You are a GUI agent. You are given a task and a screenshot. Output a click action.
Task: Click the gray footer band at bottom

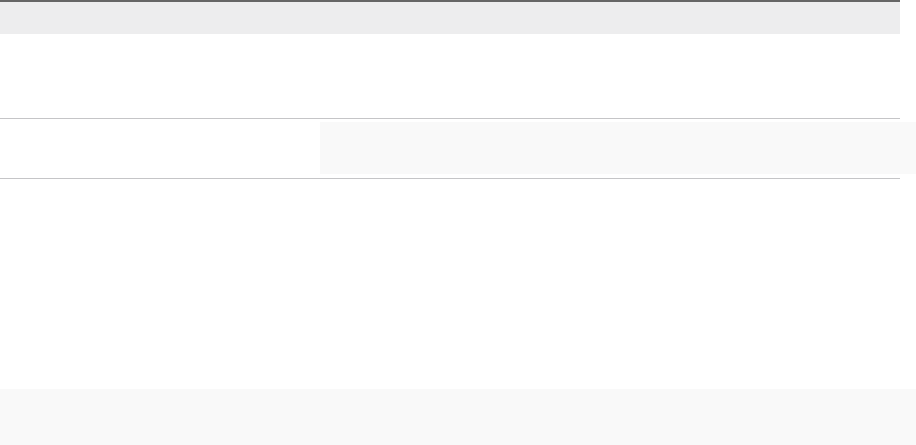tap(458, 417)
